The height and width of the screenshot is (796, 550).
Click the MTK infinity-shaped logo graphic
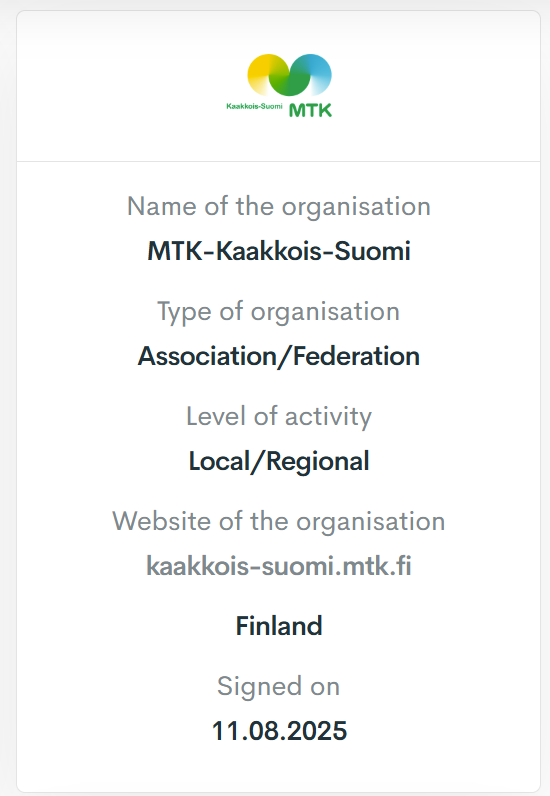point(289,75)
